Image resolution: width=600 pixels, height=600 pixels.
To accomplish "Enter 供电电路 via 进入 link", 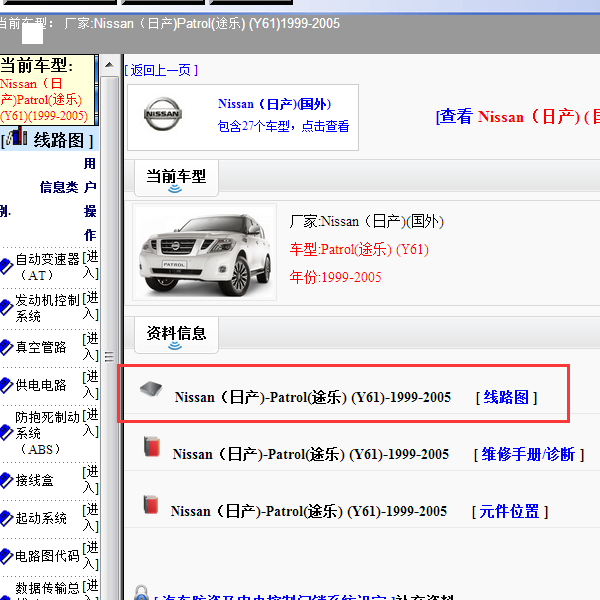I will tap(91, 385).
